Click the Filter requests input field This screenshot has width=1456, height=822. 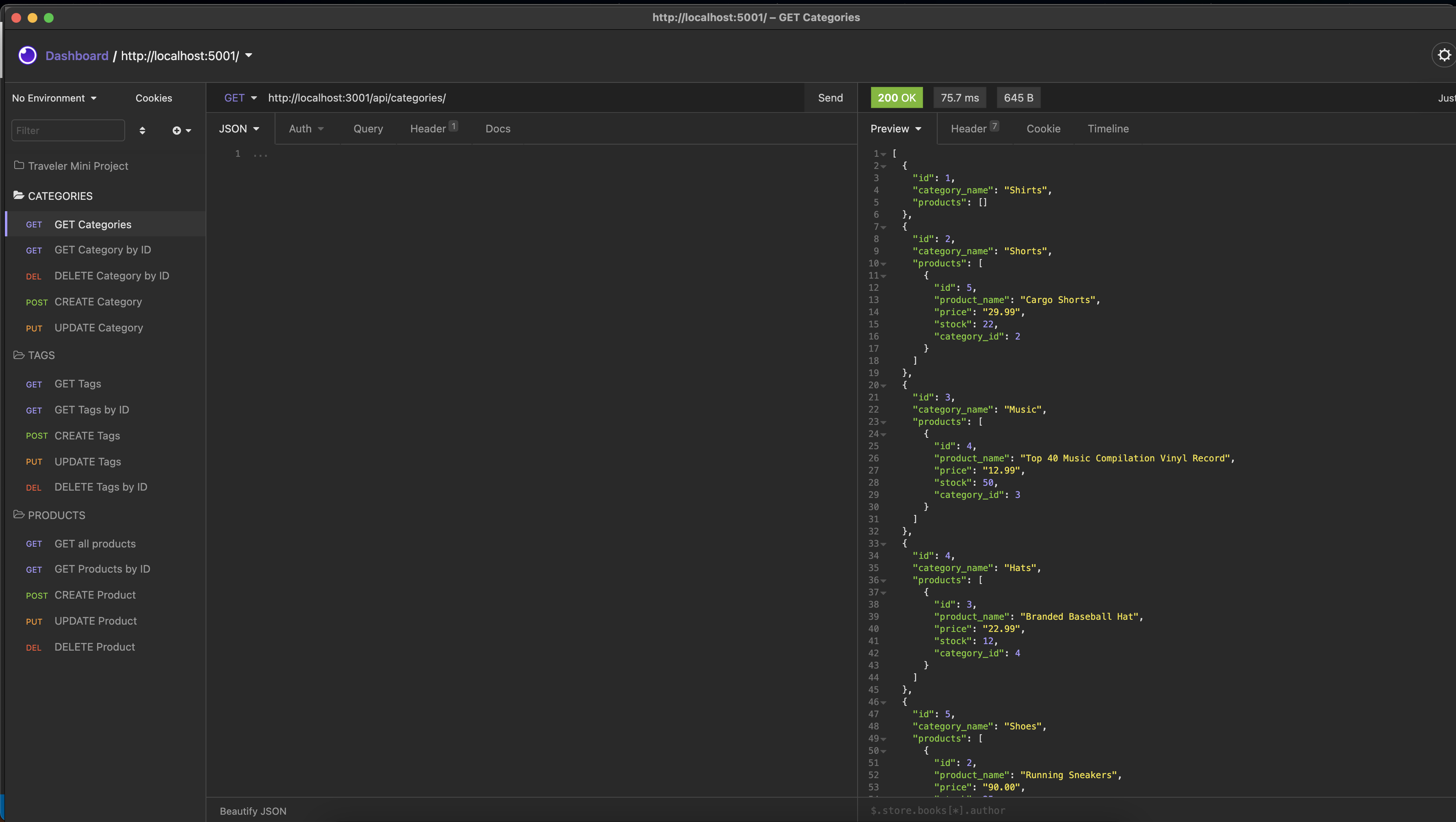coord(68,130)
